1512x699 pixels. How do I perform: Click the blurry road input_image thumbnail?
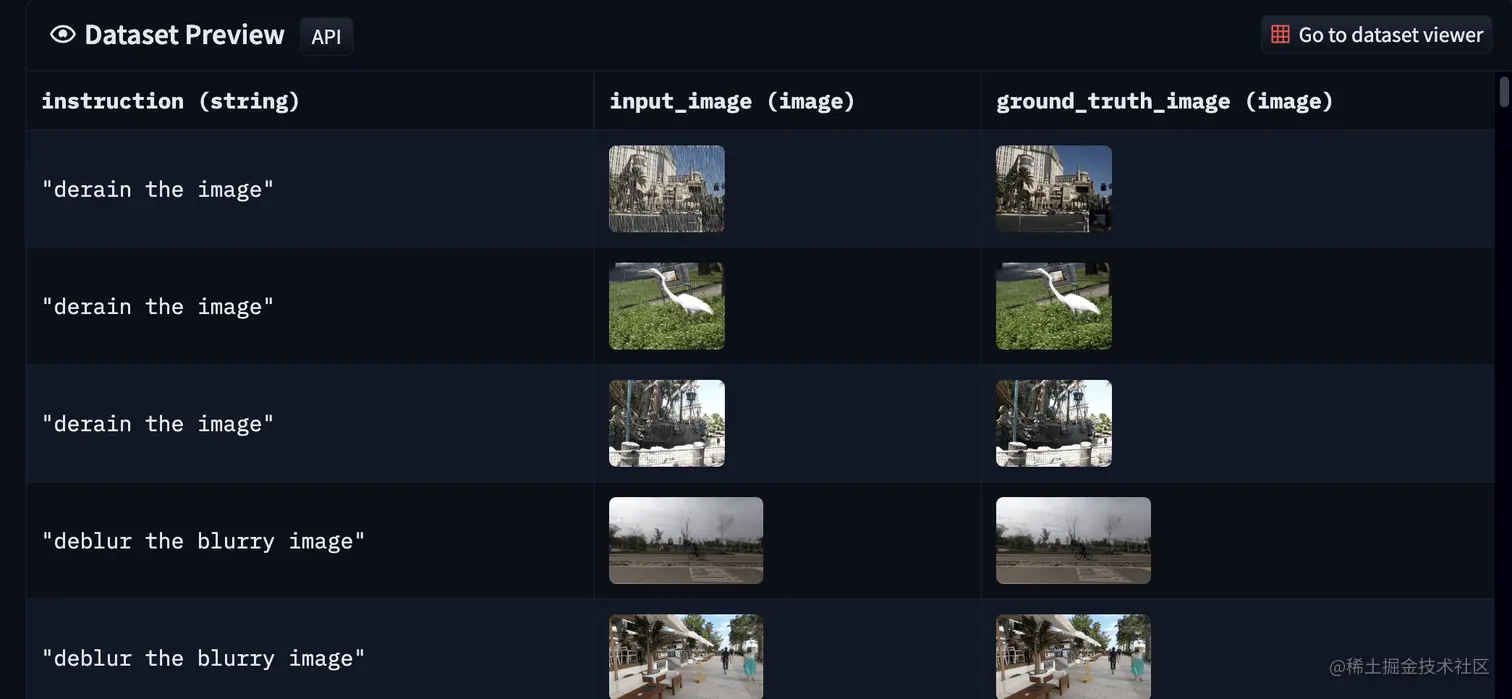(685, 540)
